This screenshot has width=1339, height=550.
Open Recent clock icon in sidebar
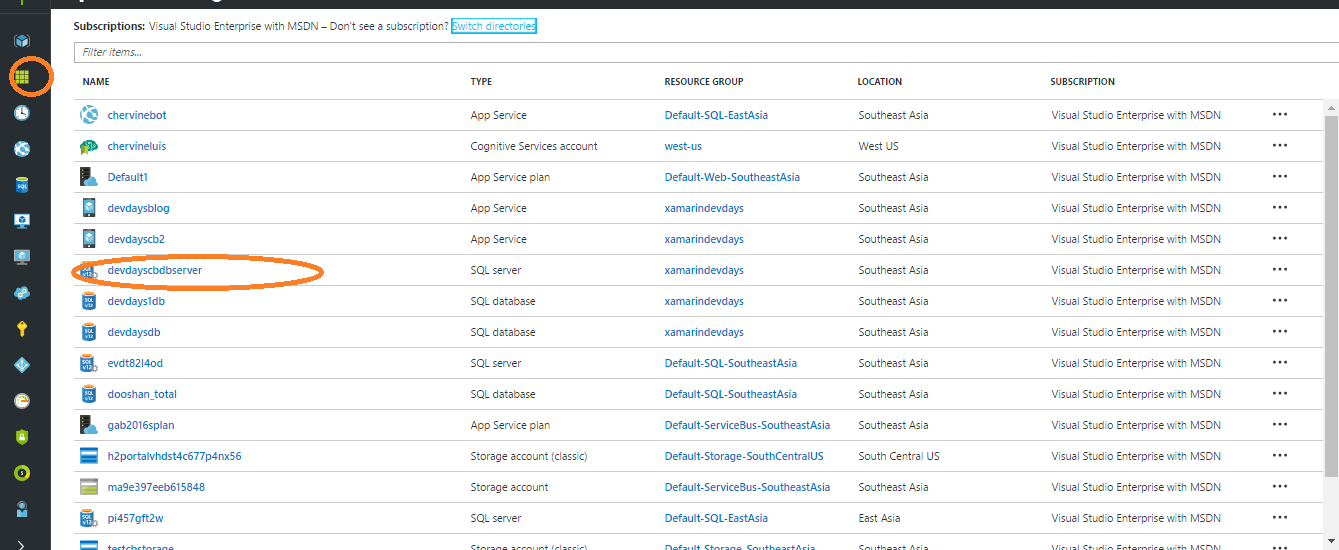(22, 113)
